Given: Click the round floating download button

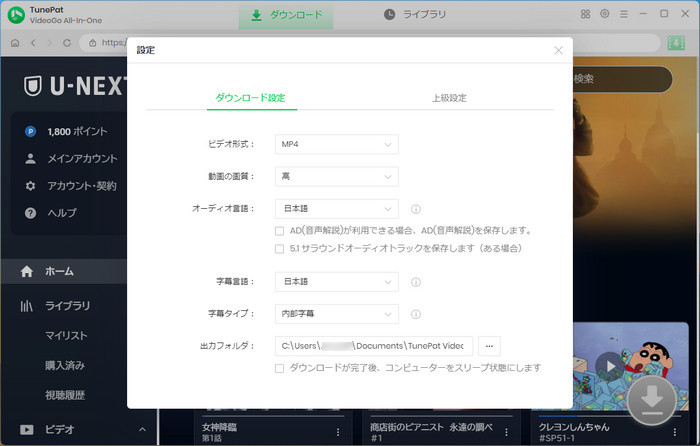Looking at the screenshot, I should (652, 400).
